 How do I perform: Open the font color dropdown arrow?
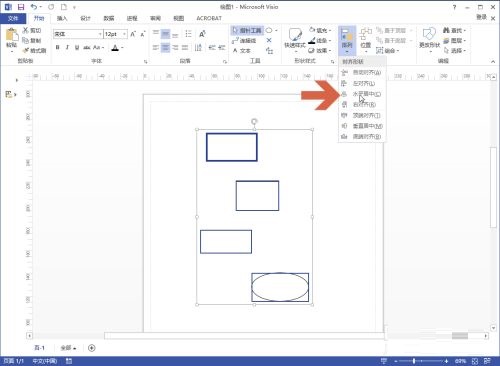tap(122, 48)
